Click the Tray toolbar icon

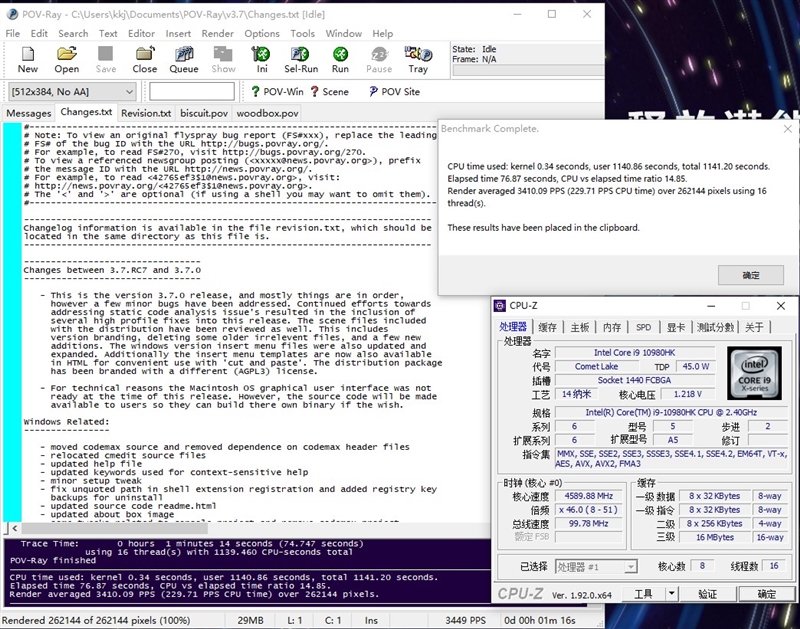pos(418,59)
